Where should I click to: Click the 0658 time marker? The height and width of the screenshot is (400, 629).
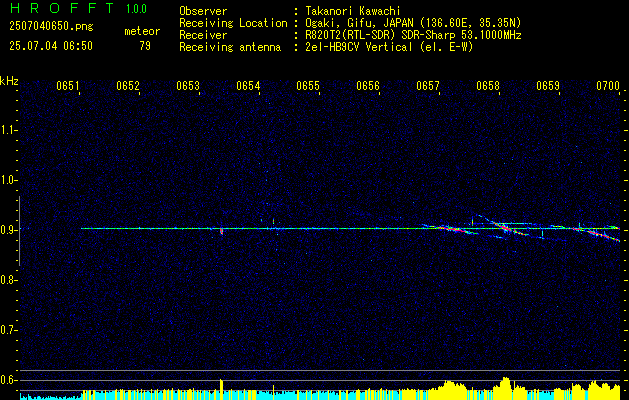488,86
